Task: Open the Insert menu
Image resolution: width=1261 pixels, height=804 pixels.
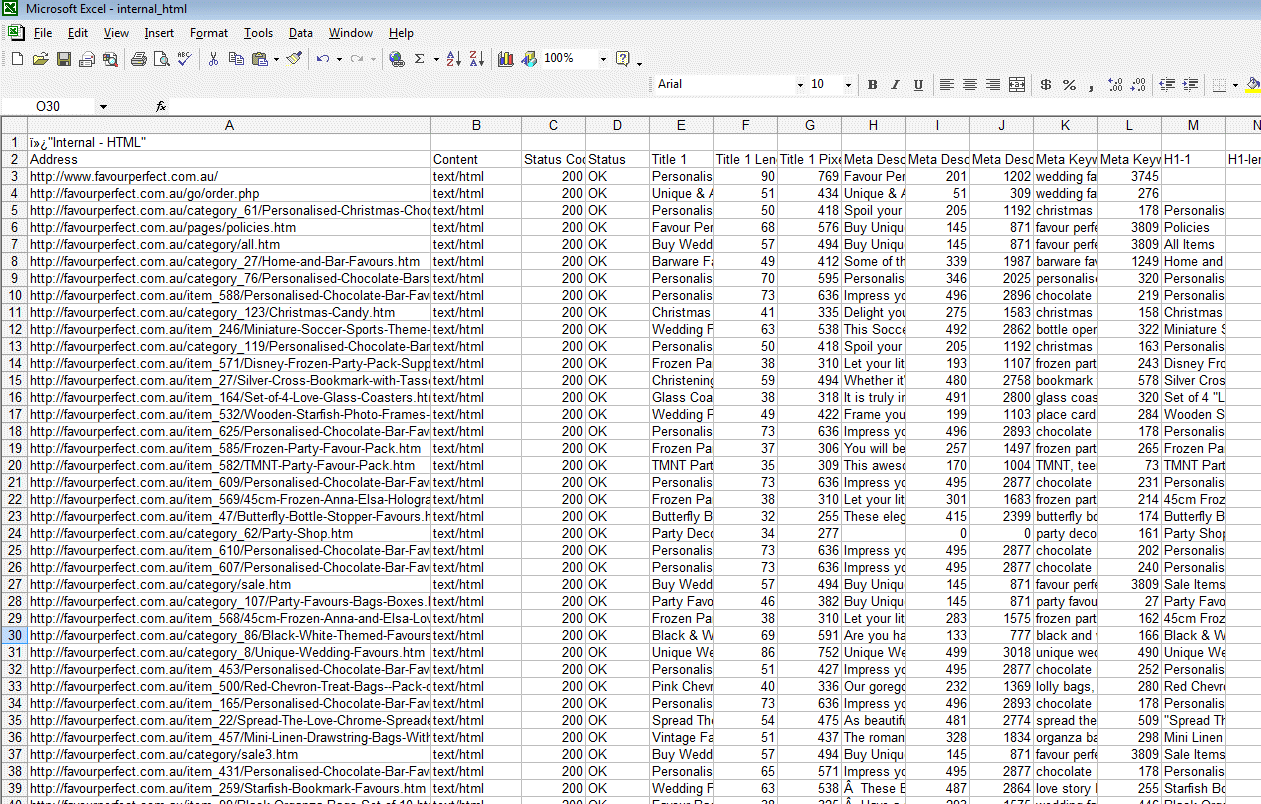Action: pyautogui.click(x=159, y=33)
